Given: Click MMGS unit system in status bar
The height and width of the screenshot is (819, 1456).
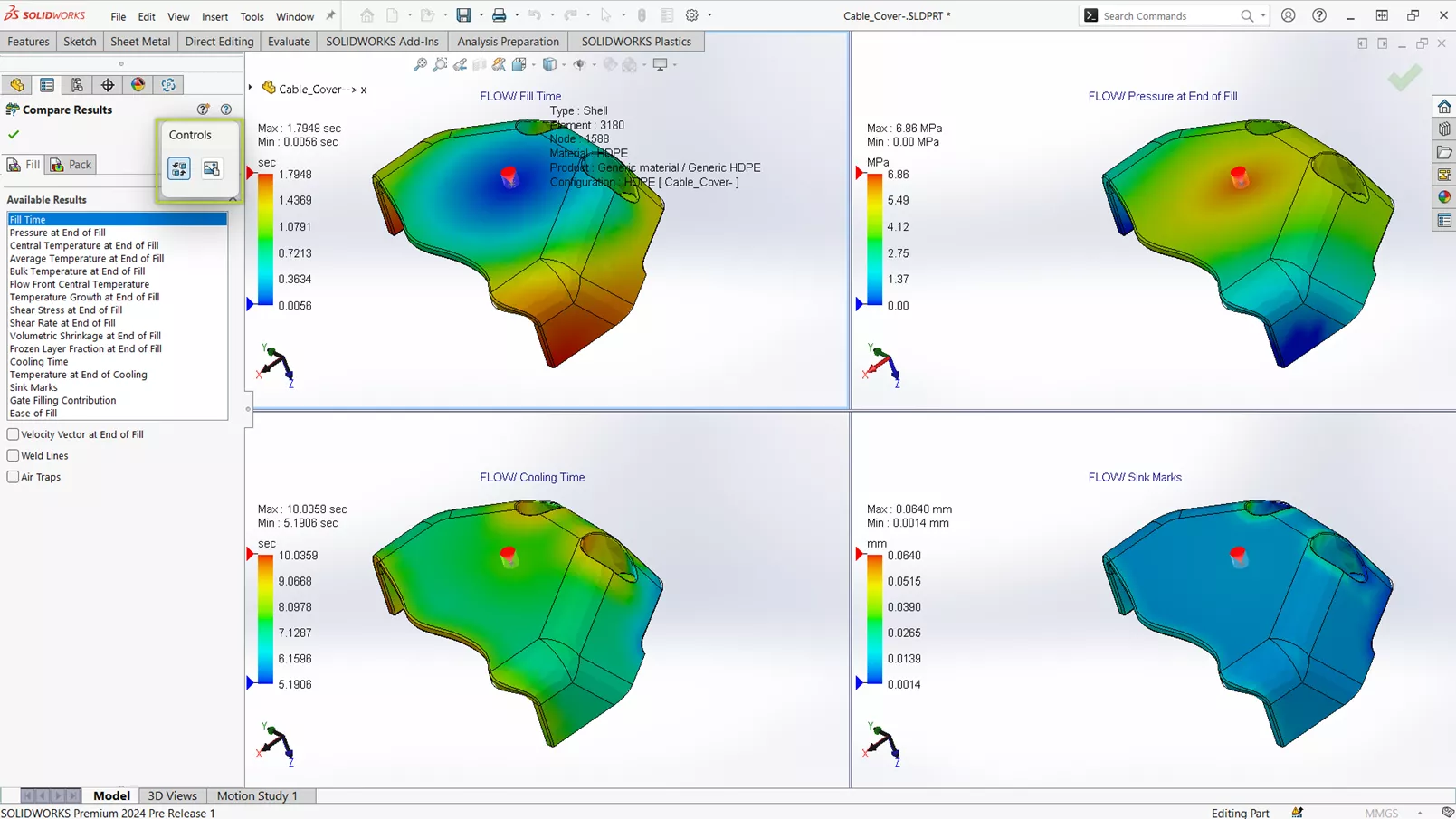Looking at the screenshot, I should coord(1381,813).
